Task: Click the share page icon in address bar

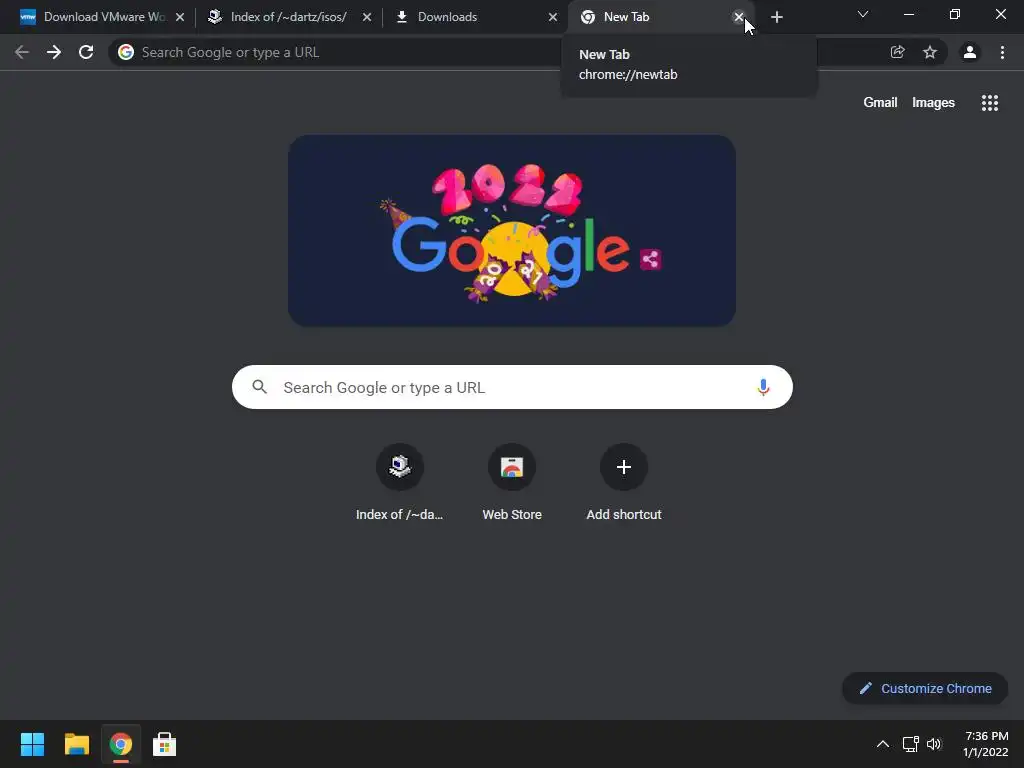Action: (x=897, y=52)
